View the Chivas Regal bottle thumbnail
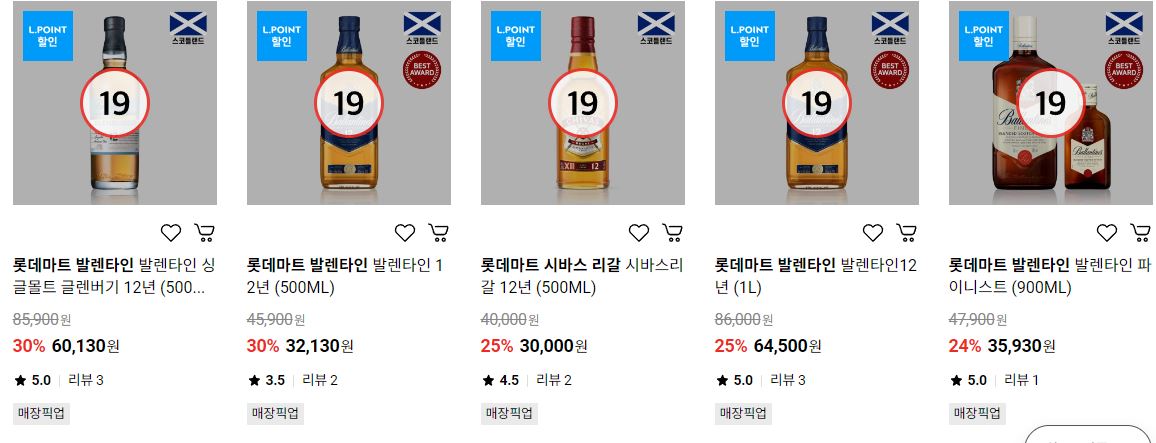Screen dimensions: 1156x443 [x=582, y=102]
